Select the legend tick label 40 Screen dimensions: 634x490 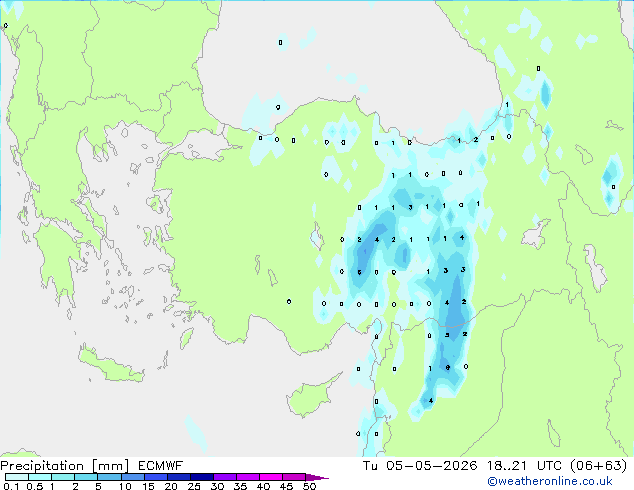click(263, 486)
